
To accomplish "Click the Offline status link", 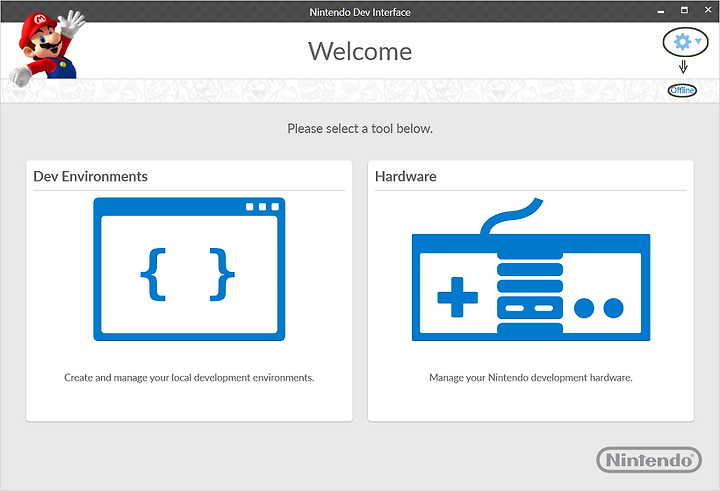I will (682, 90).
